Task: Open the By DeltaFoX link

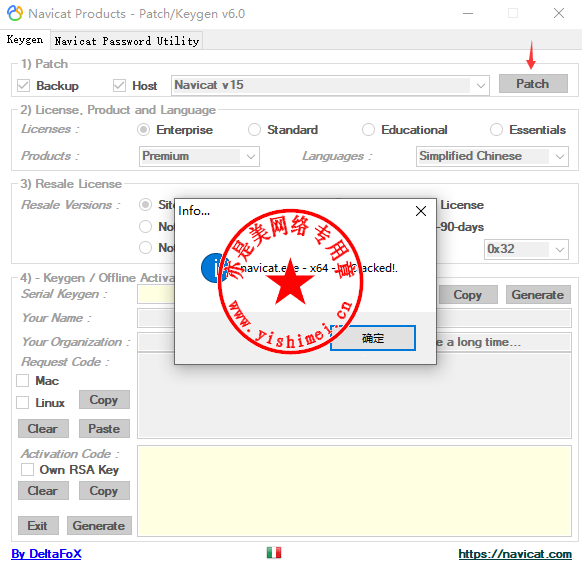Action: click(46, 553)
